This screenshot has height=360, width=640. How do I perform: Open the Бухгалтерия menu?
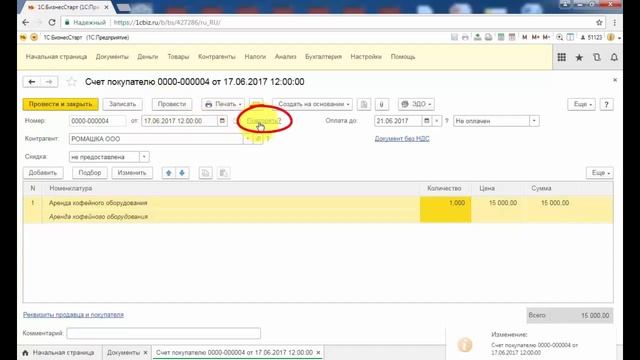point(323,57)
